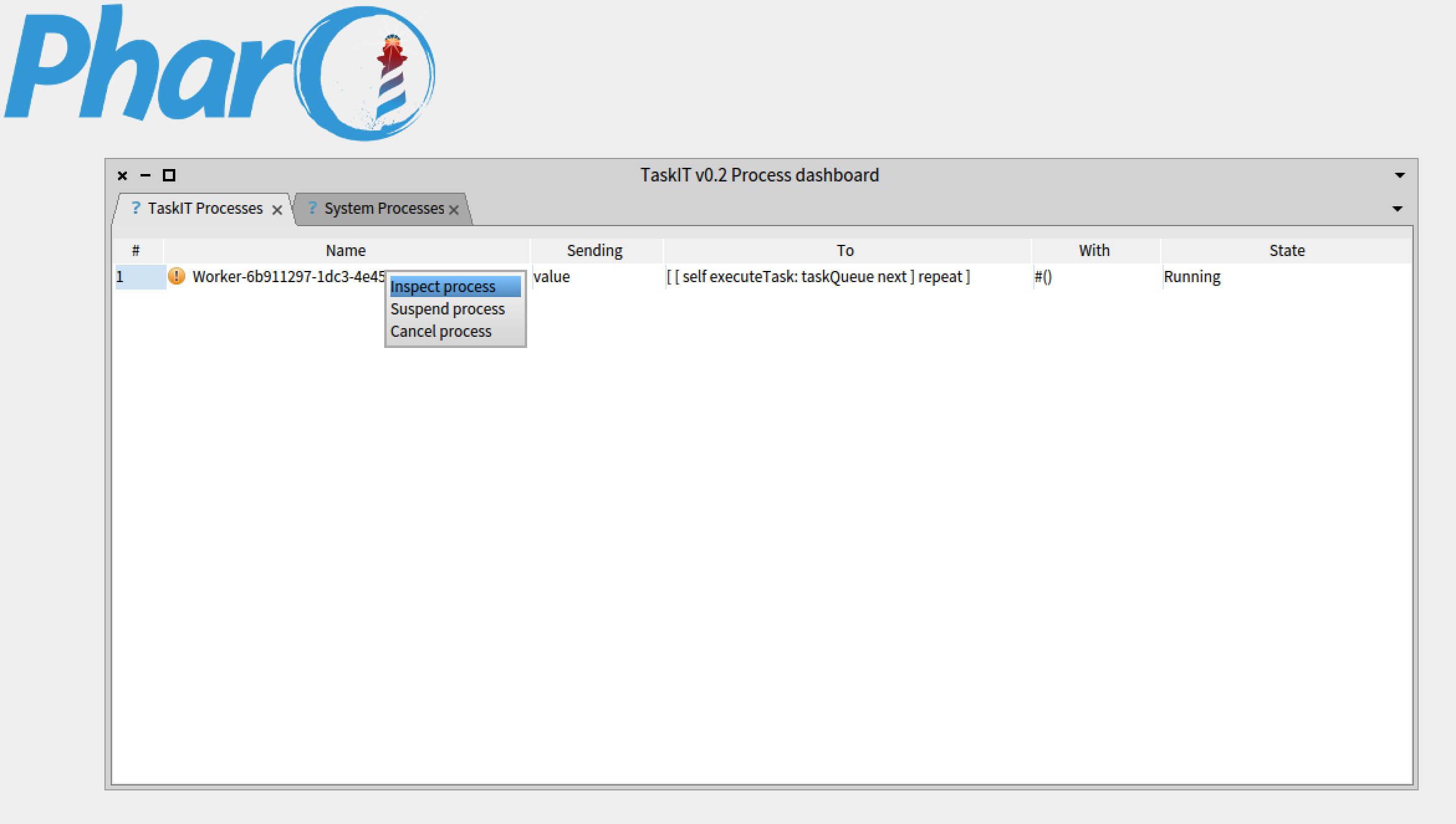Choose Cancel process from context menu

pos(441,331)
